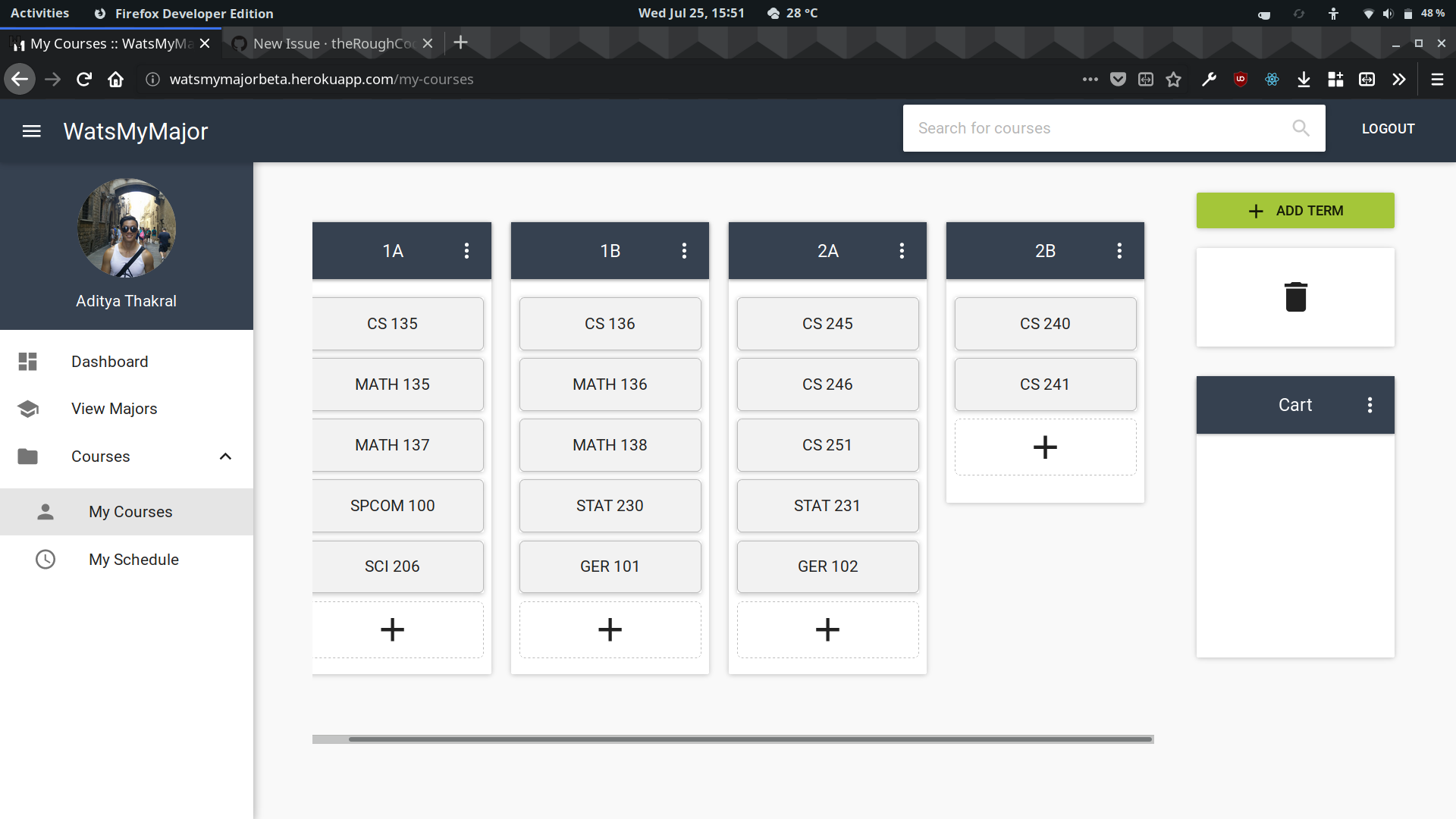Click the LOGOUT button
The image size is (1456, 819).
(1388, 129)
